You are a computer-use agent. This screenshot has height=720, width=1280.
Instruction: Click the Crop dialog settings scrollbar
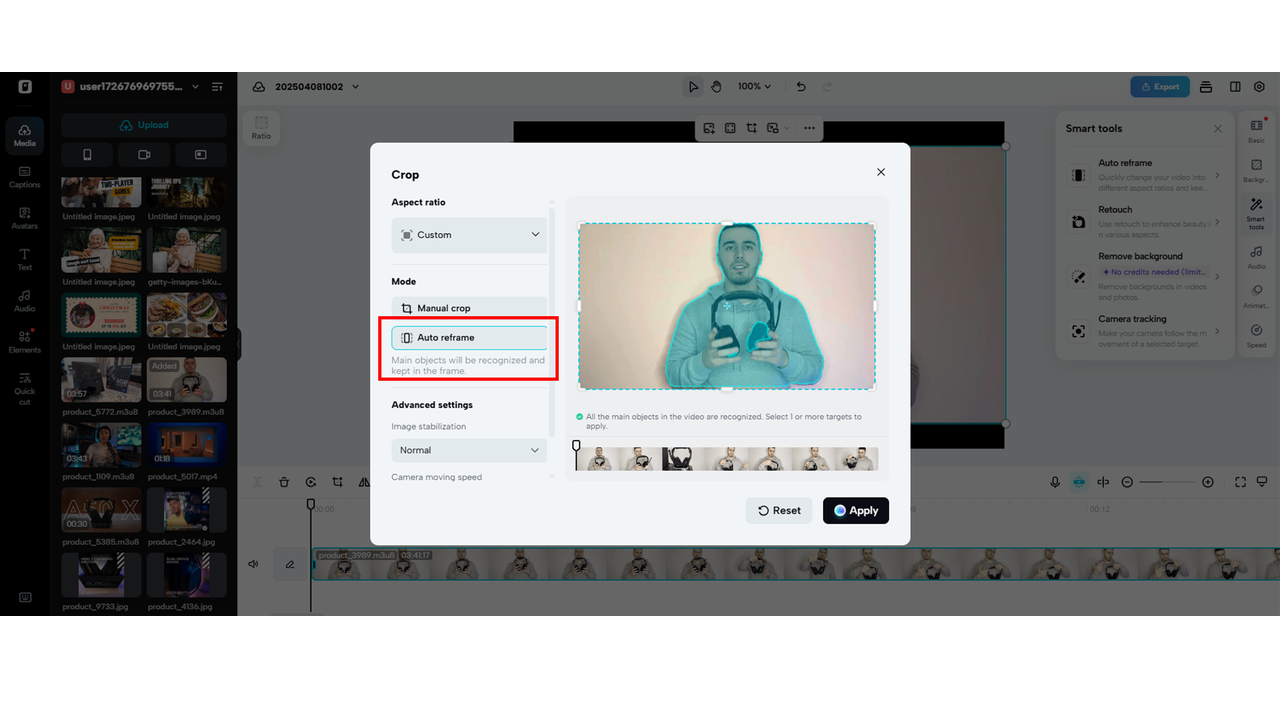tap(552, 320)
